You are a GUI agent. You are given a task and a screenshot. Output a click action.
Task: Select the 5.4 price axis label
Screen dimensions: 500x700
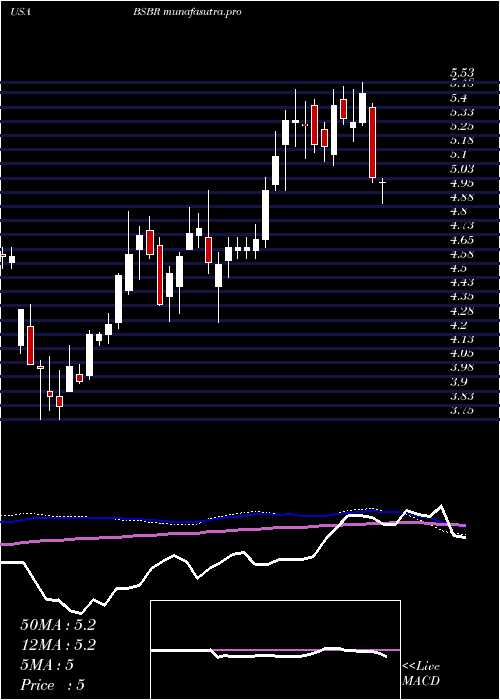pyautogui.click(x=459, y=98)
